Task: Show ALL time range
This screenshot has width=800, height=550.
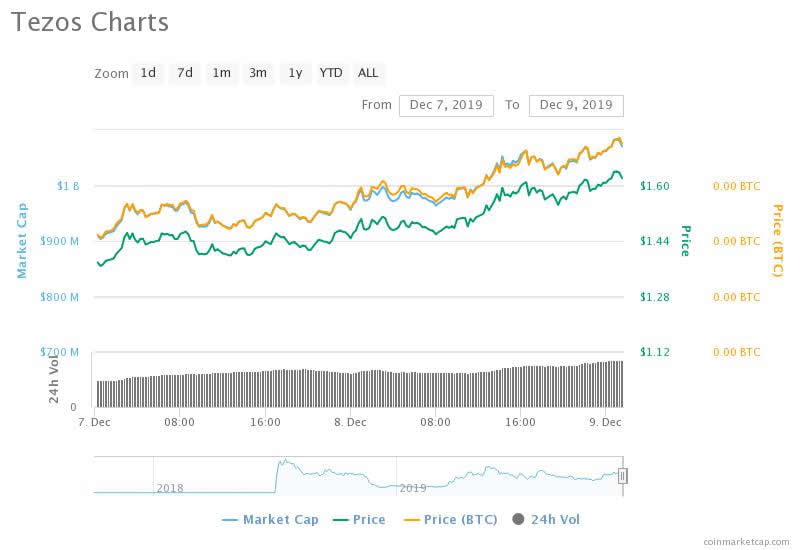Action: pos(368,73)
